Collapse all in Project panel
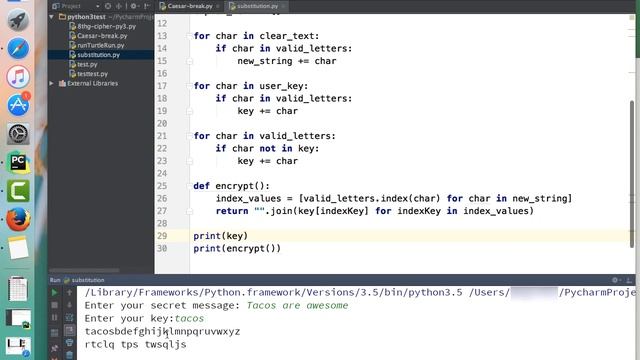 pyautogui.click(x=119, y=6)
